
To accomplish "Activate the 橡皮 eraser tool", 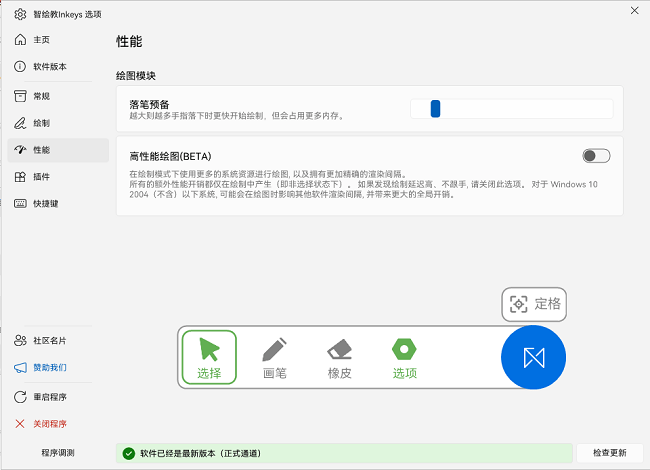I will (x=340, y=358).
